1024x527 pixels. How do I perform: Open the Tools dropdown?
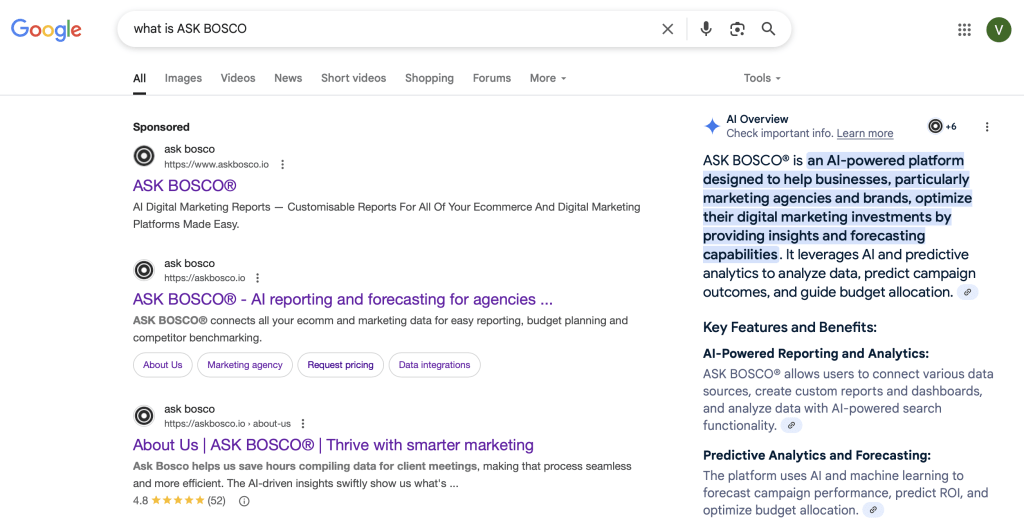pos(762,78)
